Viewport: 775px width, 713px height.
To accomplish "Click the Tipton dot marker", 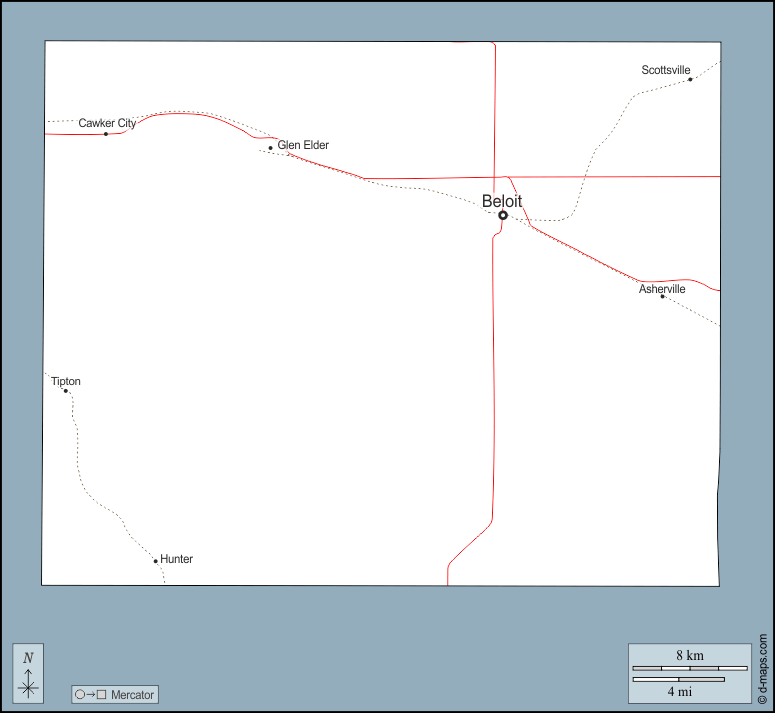I will 66,390.
